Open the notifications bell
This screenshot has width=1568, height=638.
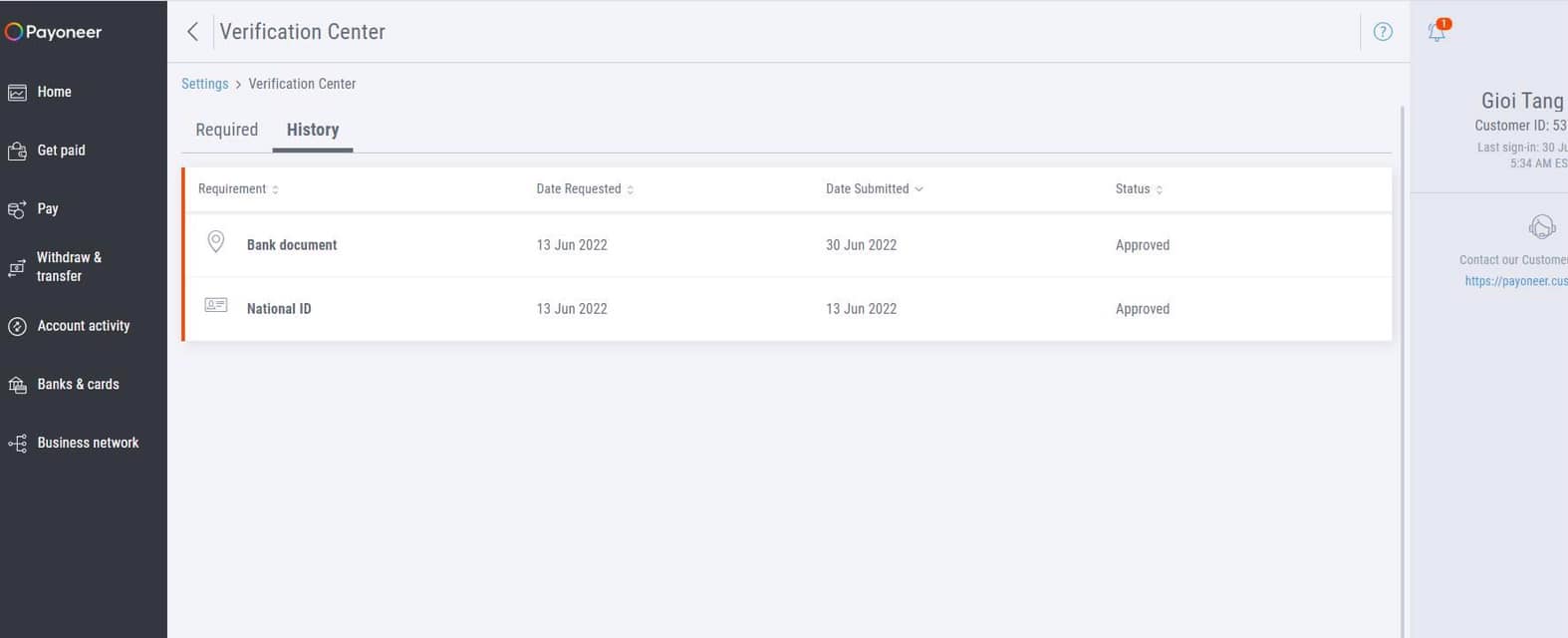tap(1437, 32)
